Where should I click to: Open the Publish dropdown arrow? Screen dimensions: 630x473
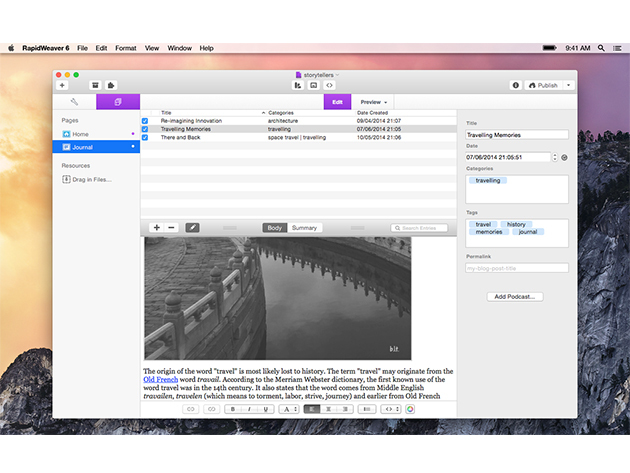click(569, 85)
